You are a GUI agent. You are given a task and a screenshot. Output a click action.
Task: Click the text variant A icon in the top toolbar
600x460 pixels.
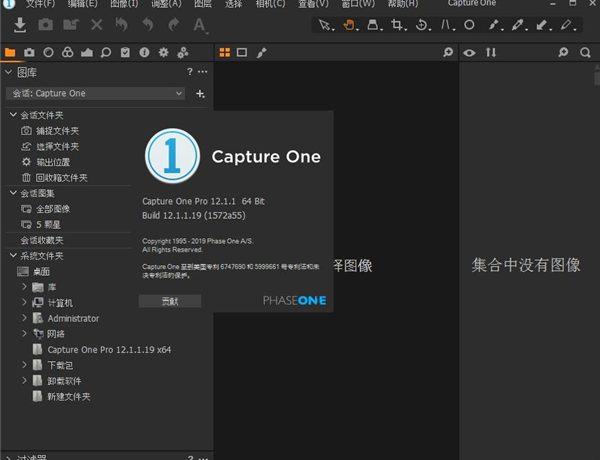tap(199, 26)
